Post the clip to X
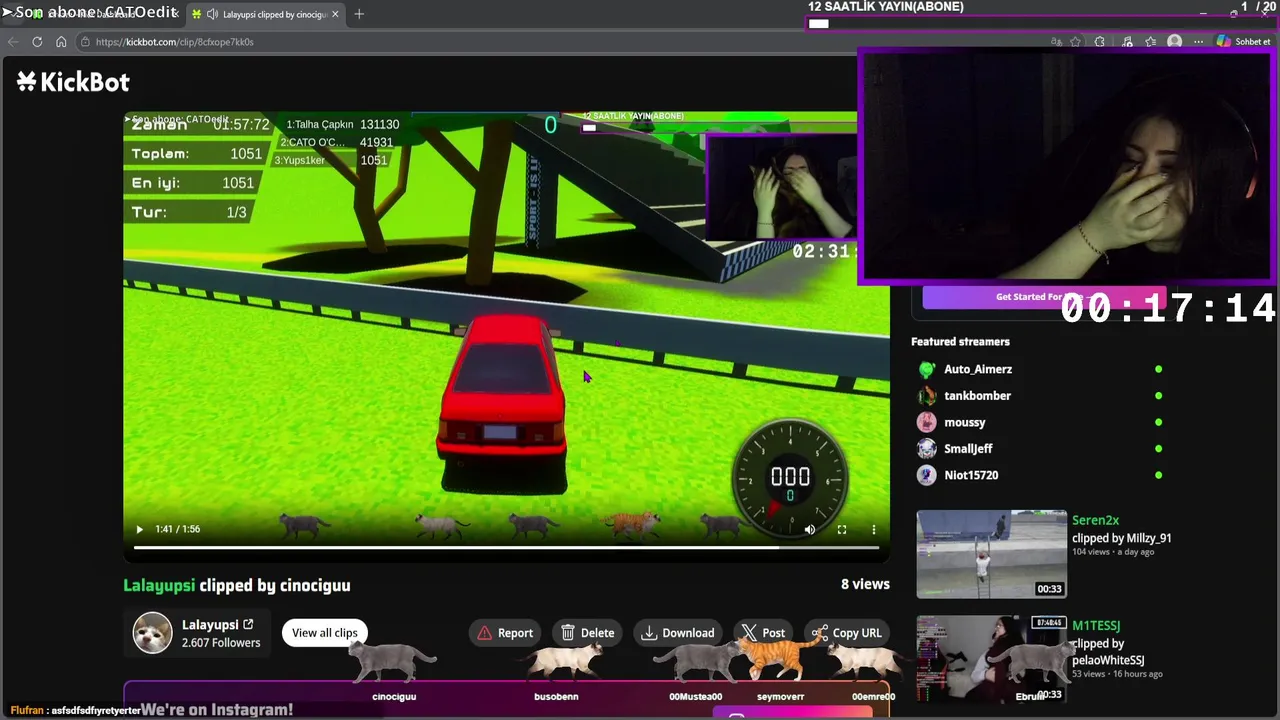The width and height of the screenshot is (1280, 720). (x=764, y=633)
